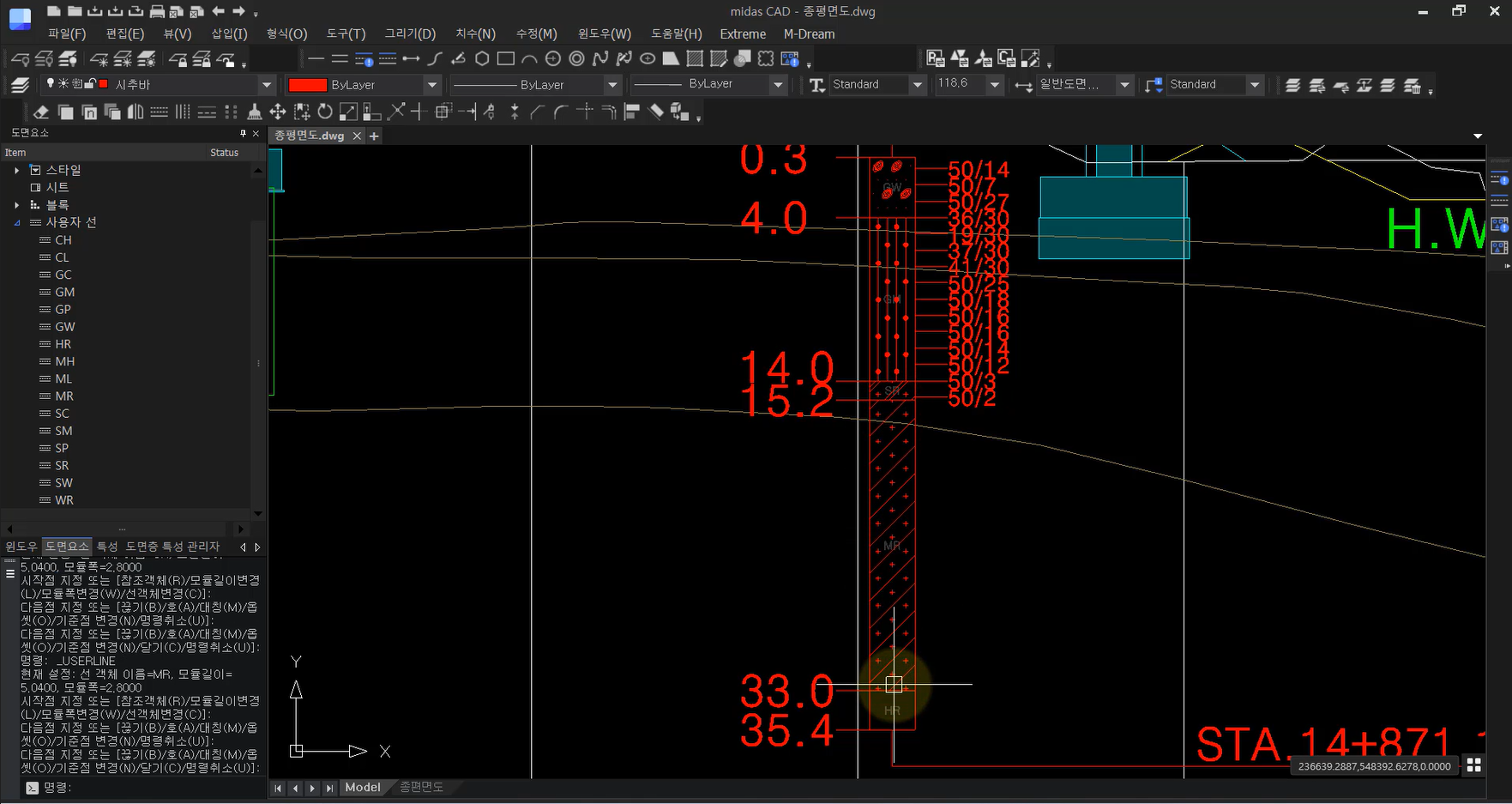1512x804 pixels.
Task: Click the dimension style arrow icon
Action: (x=1023, y=85)
